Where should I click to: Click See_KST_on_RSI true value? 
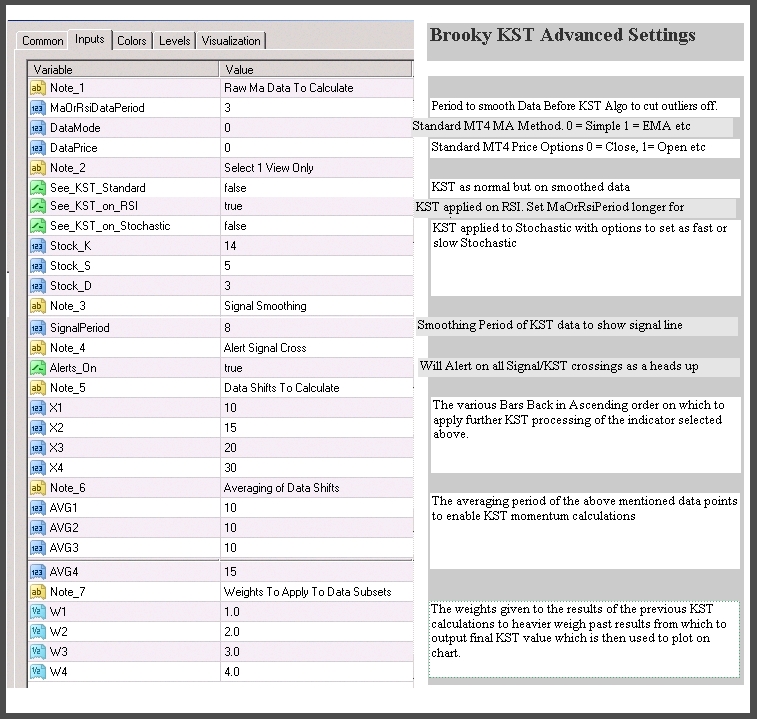[317, 206]
